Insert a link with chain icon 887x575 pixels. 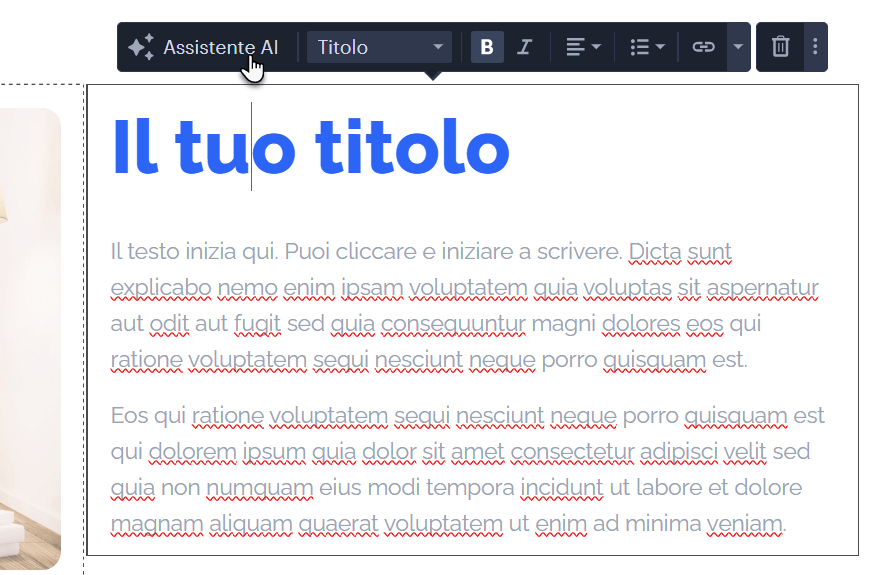click(704, 47)
